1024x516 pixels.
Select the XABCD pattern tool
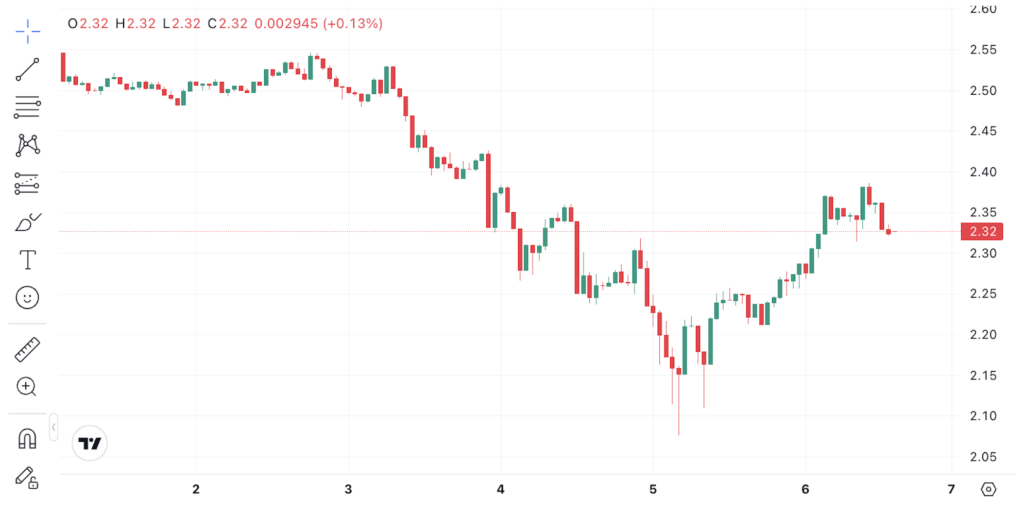[x=27, y=145]
